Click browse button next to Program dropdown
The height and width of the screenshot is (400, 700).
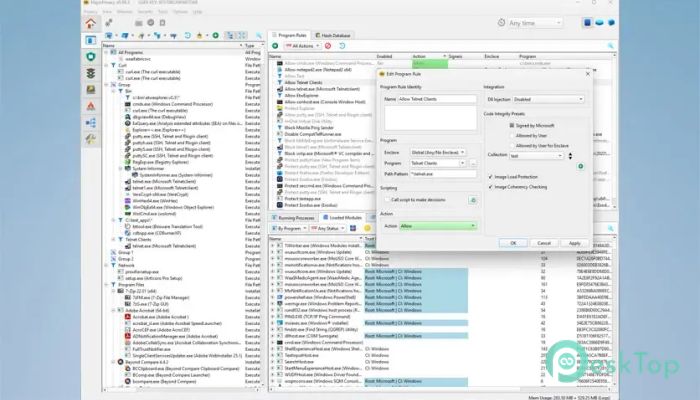click(x=473, y=163)
